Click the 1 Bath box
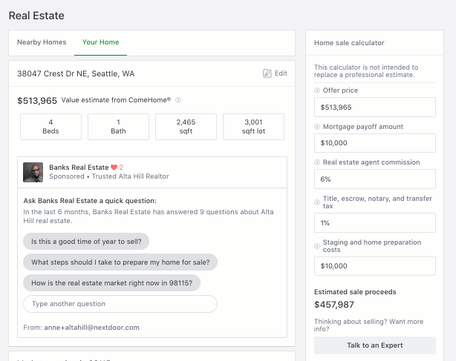The width and height of the screenshot is (456, 361). pyautogui.click(x=118, y=127)
